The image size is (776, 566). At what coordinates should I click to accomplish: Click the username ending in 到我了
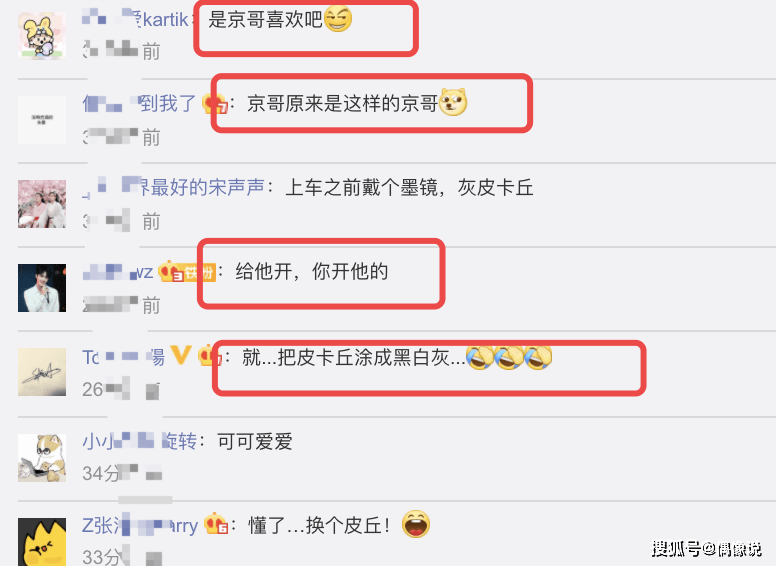(x=140, y=103)
